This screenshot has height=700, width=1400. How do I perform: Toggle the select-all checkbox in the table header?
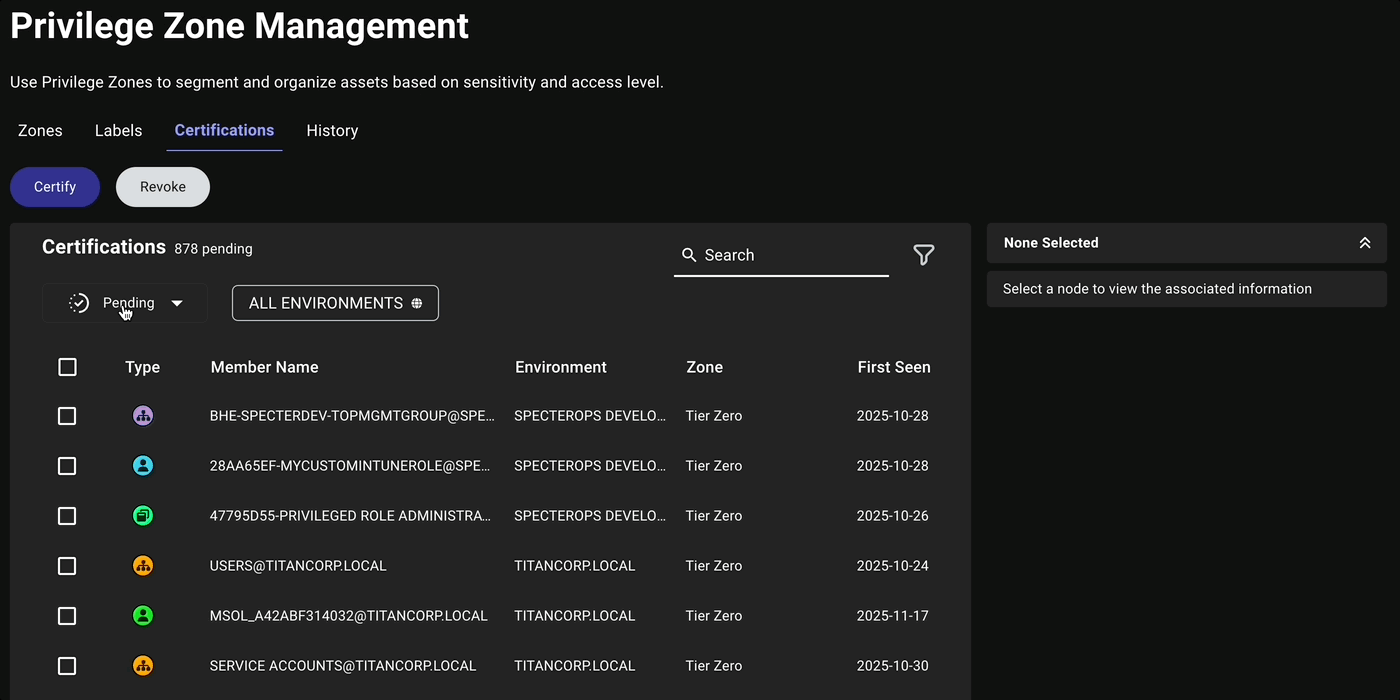(x=67, y=367)
